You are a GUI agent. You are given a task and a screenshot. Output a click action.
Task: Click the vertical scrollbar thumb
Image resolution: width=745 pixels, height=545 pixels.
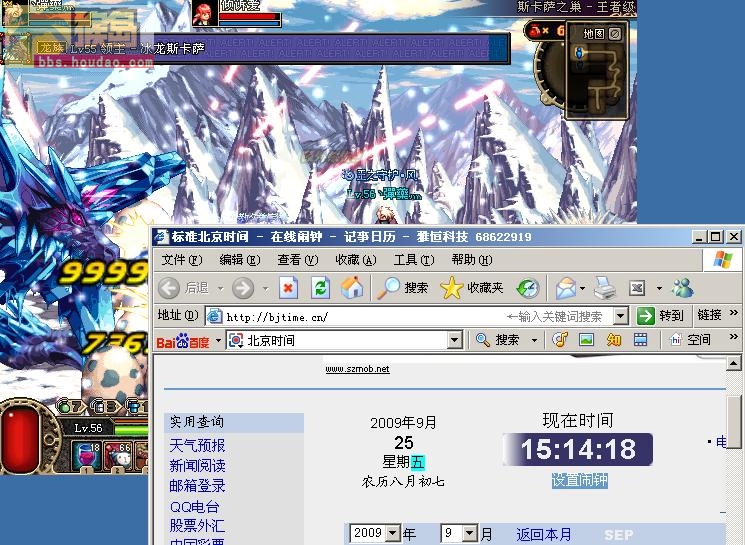734,422
